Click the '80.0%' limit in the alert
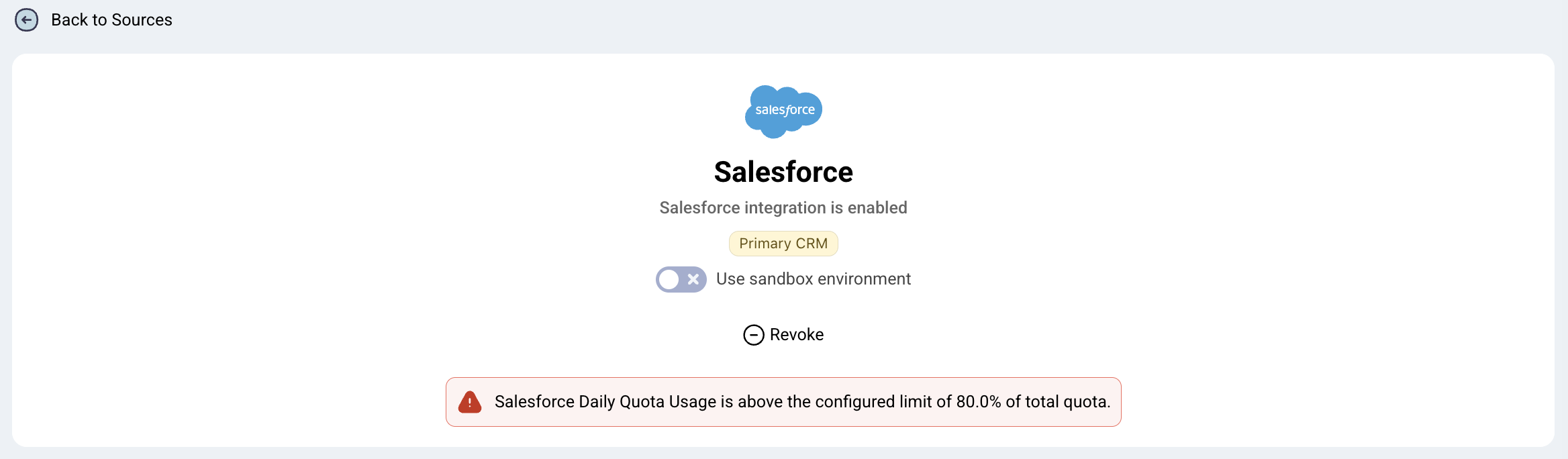This screenshot has width=1568, height=459. [979, 402]
